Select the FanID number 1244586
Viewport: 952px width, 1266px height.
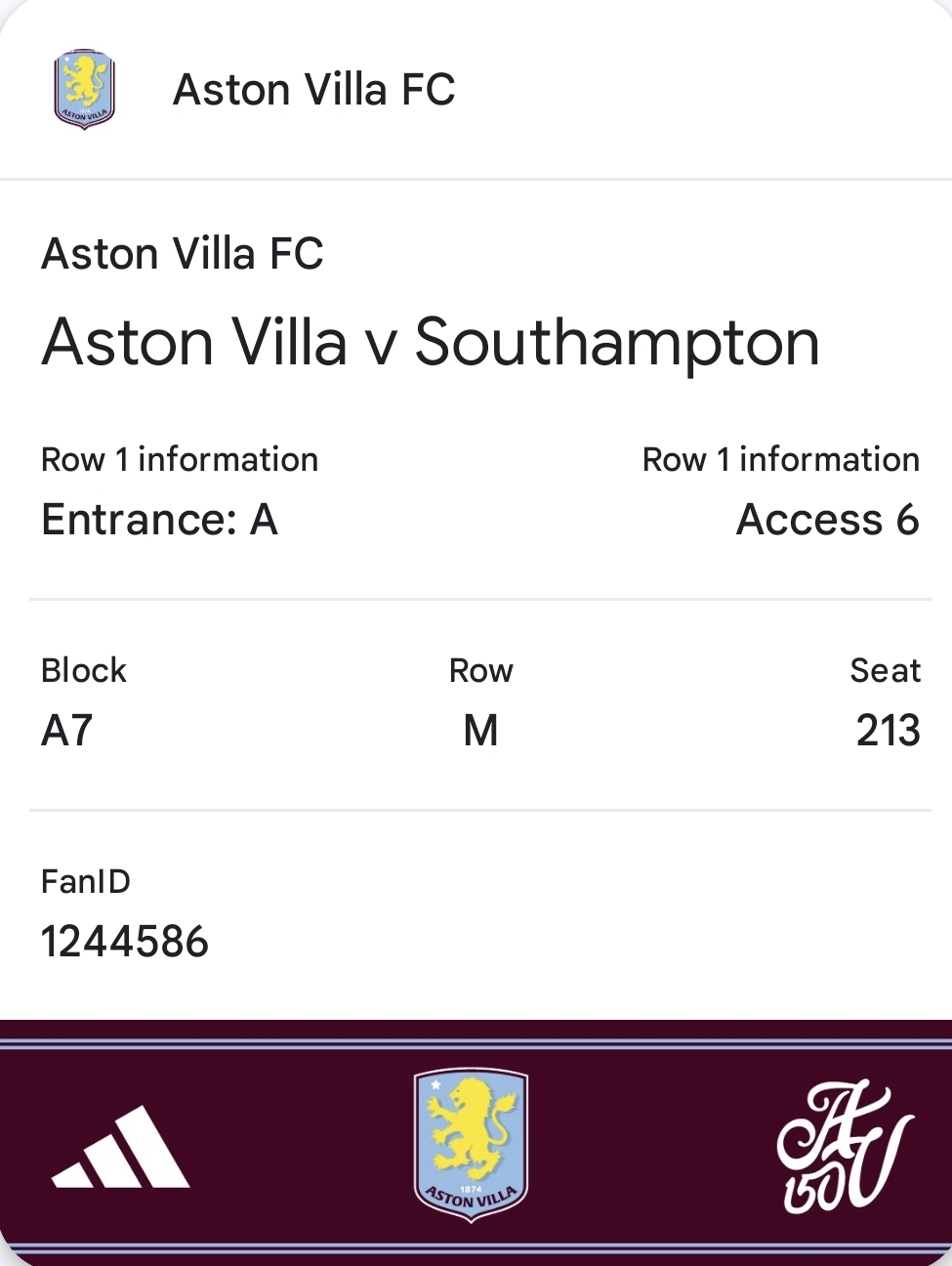tap(125, 942)
